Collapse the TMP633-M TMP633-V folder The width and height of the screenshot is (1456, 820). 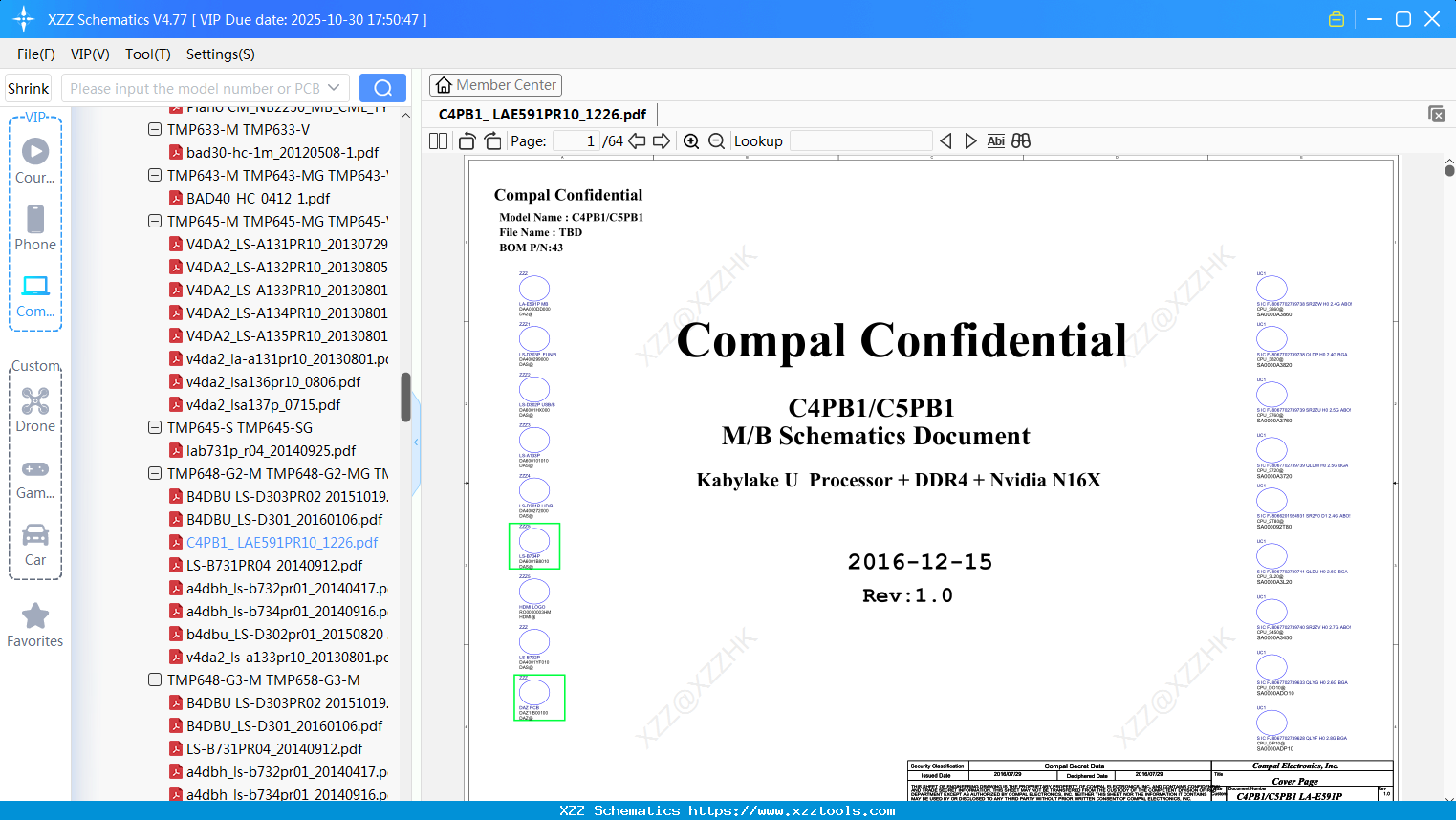click(x=155, y=129)
